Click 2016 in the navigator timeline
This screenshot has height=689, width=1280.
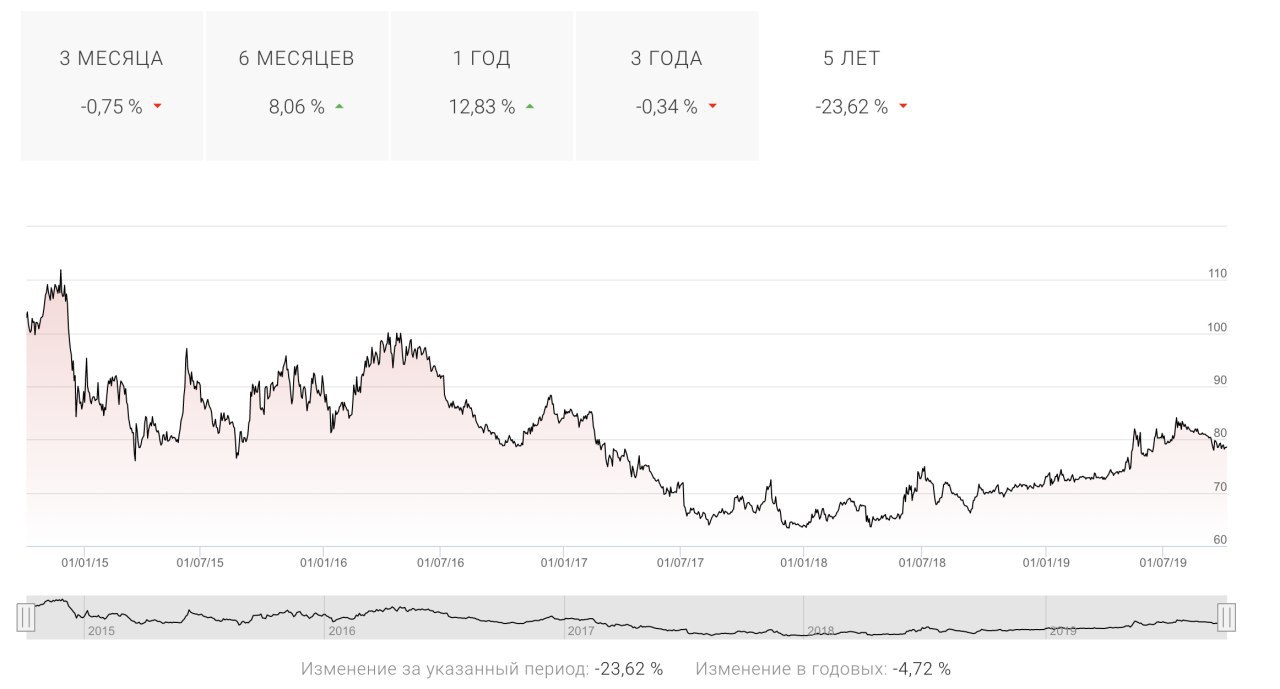(342, 631)
